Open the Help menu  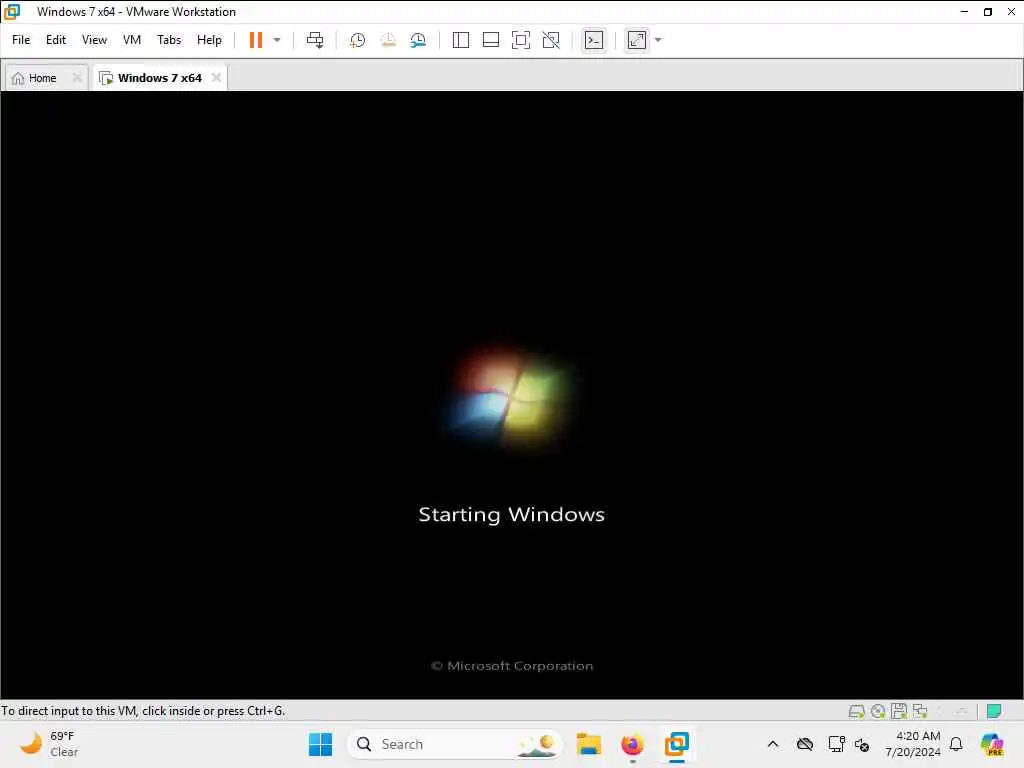tap(209, 40)
